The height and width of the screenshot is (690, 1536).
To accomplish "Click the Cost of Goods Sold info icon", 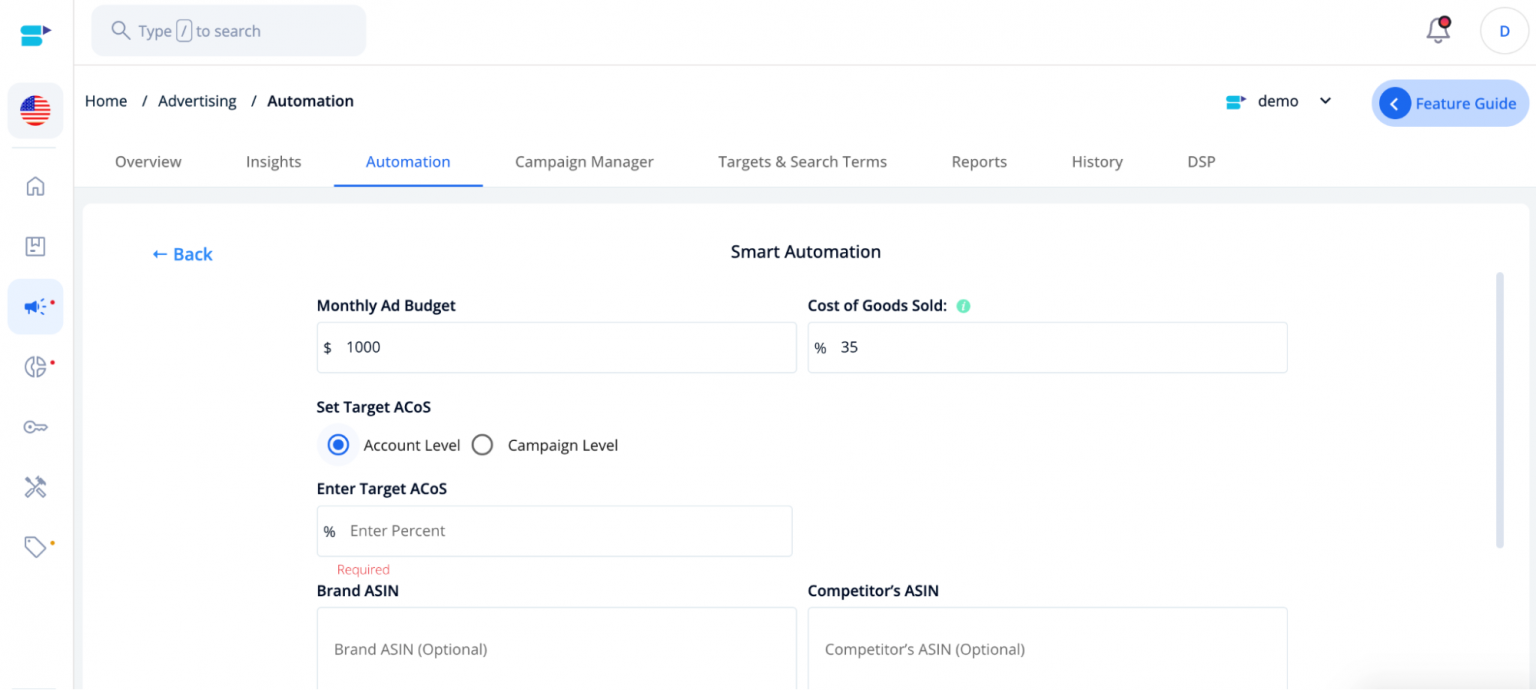I will (962, 305).
